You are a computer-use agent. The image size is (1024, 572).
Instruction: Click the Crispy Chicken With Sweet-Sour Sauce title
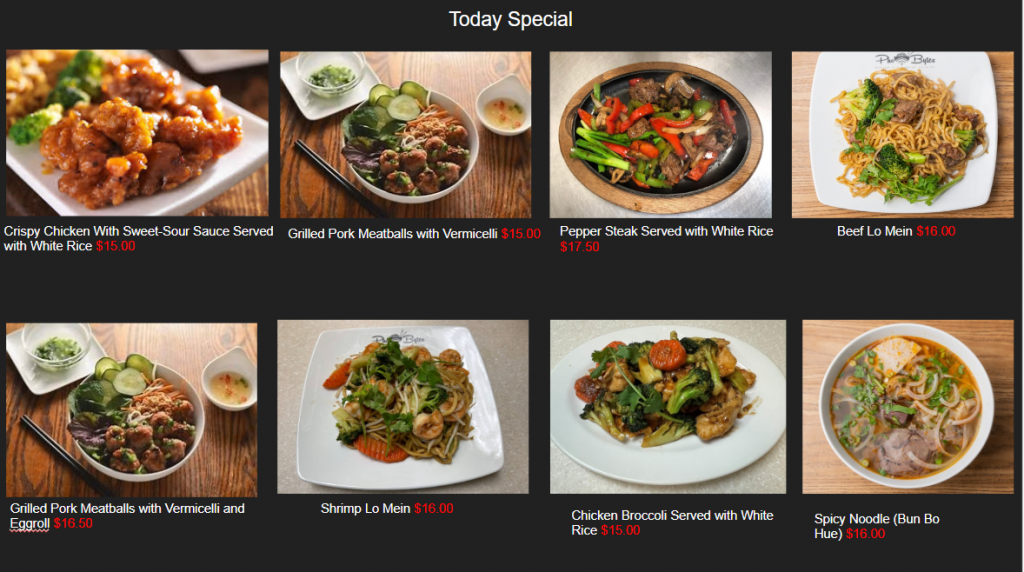coord(138,238)
